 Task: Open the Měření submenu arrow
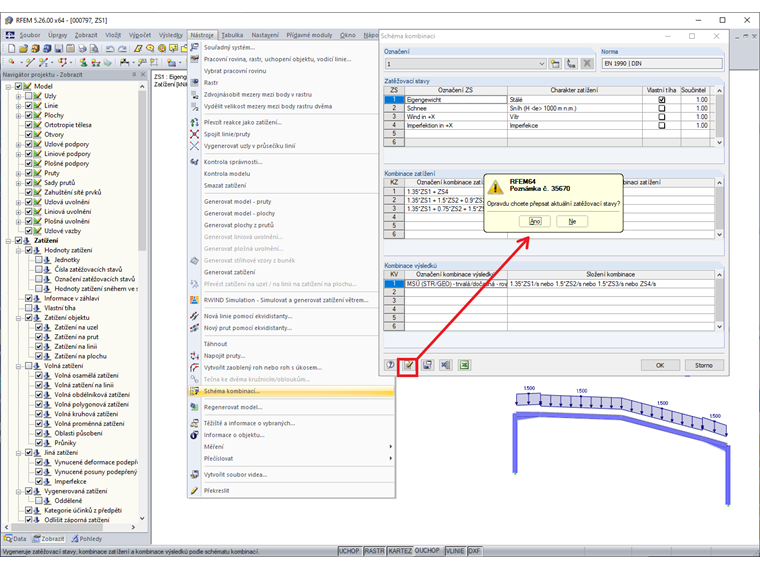coord(390,446)
